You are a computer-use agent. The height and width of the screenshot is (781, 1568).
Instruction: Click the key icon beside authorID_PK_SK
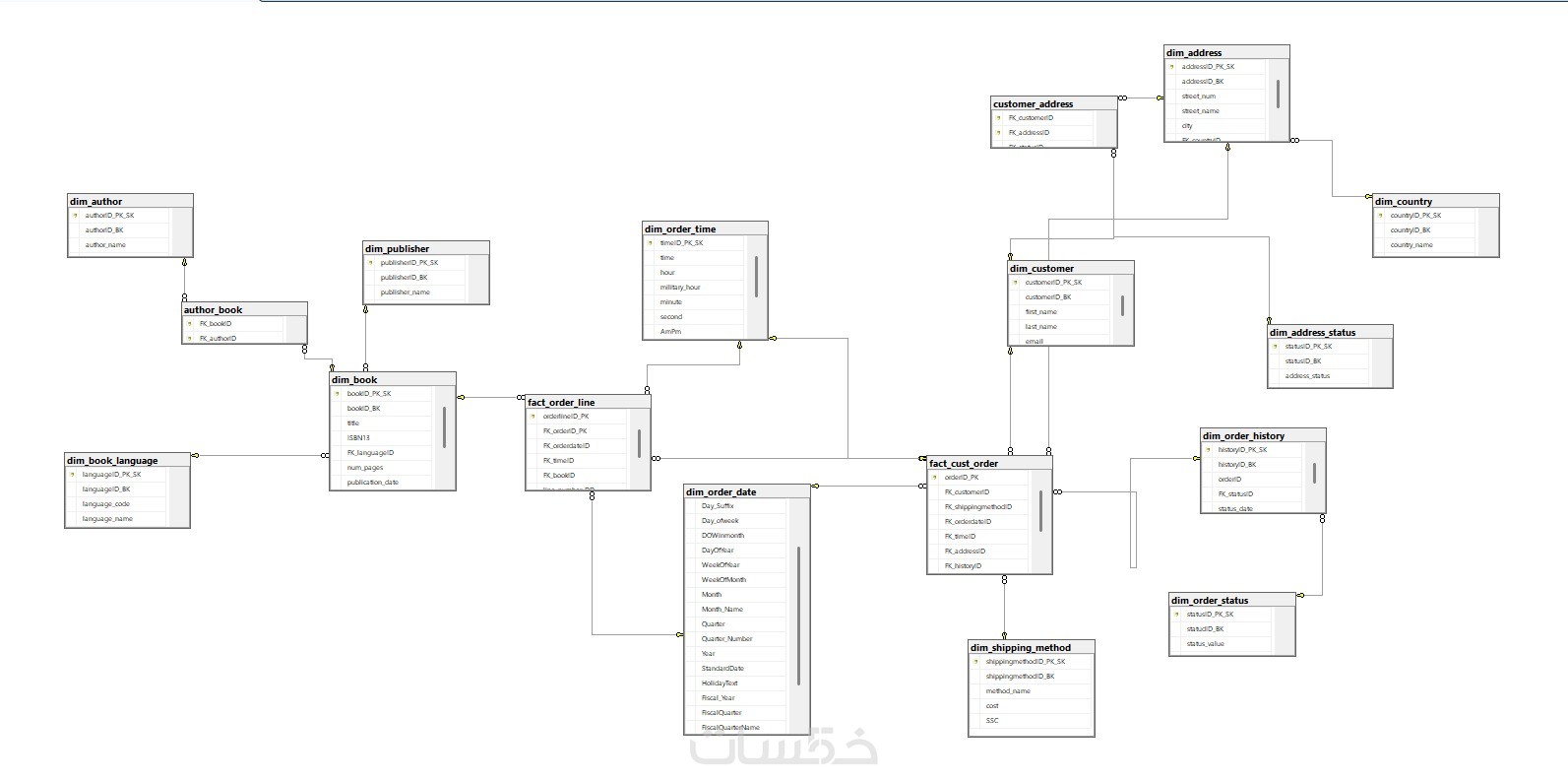point(75,215)
